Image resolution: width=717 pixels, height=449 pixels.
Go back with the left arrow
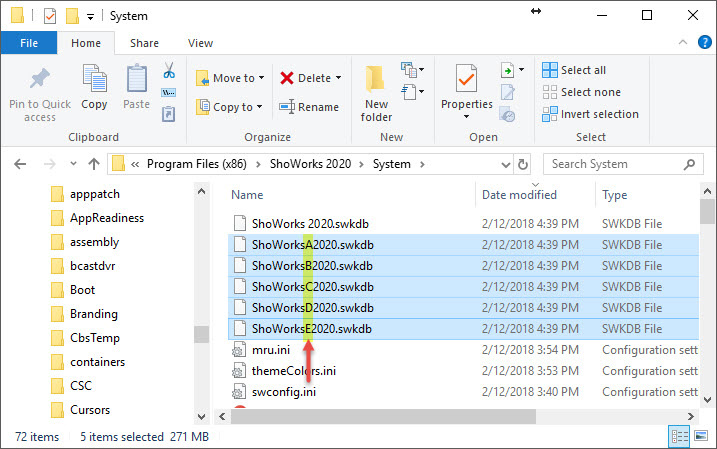point(20,164)
